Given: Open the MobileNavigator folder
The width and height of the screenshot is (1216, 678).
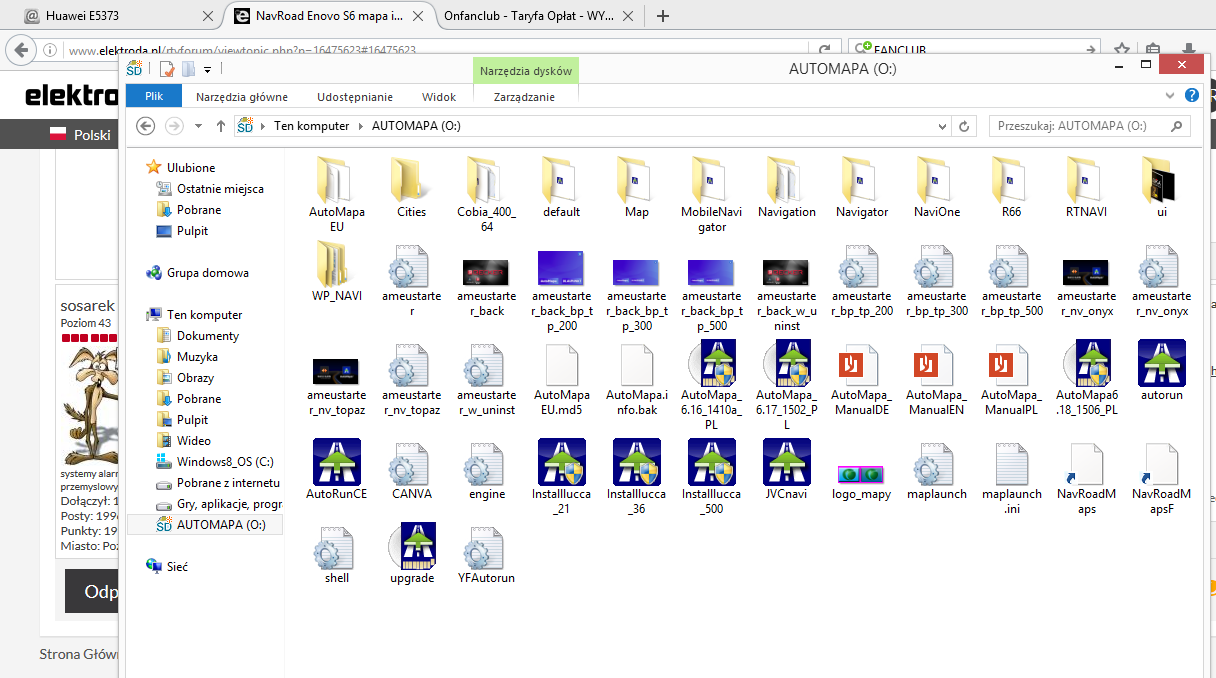Looking at the screenshot, I should pyautogui.click(x=712, y=194).
